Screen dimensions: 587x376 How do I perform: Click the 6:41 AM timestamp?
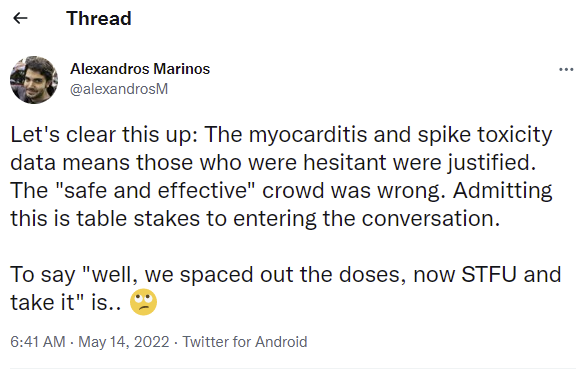[38, 342]
